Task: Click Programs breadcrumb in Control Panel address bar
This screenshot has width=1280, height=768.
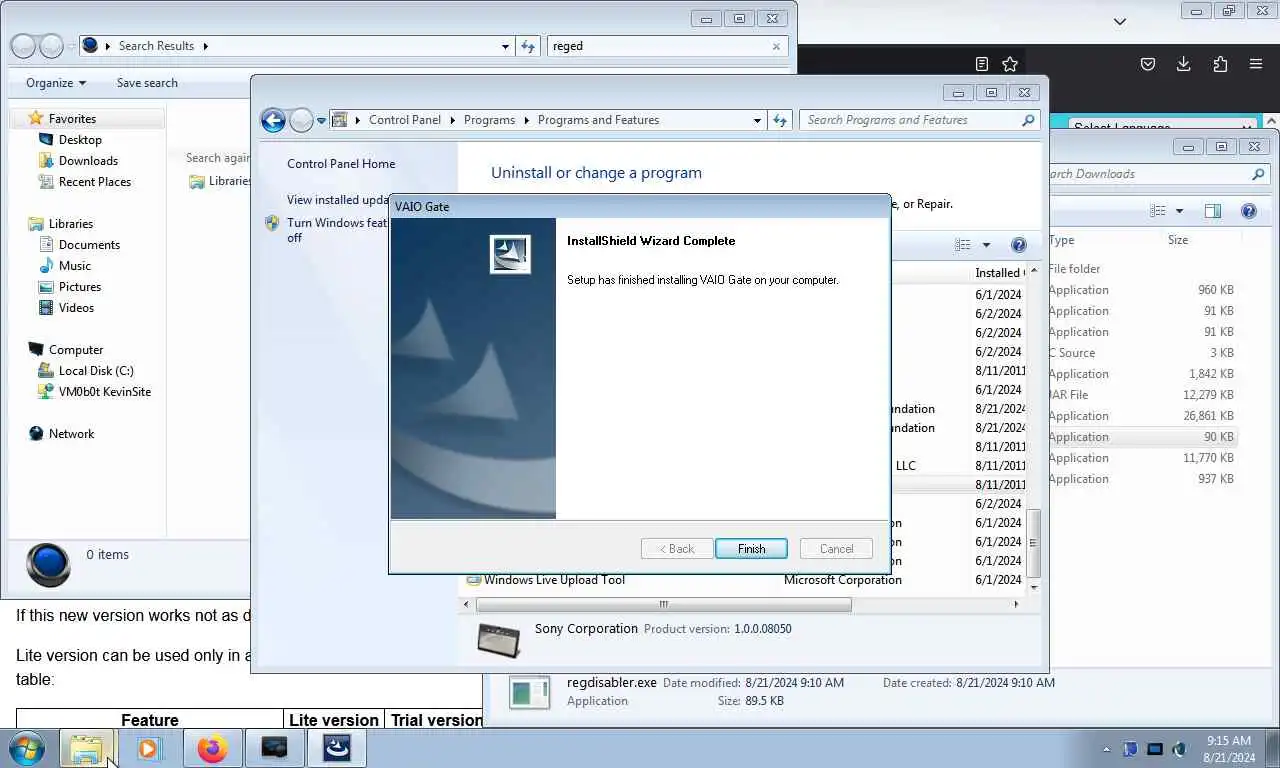Action: [489, 120]
